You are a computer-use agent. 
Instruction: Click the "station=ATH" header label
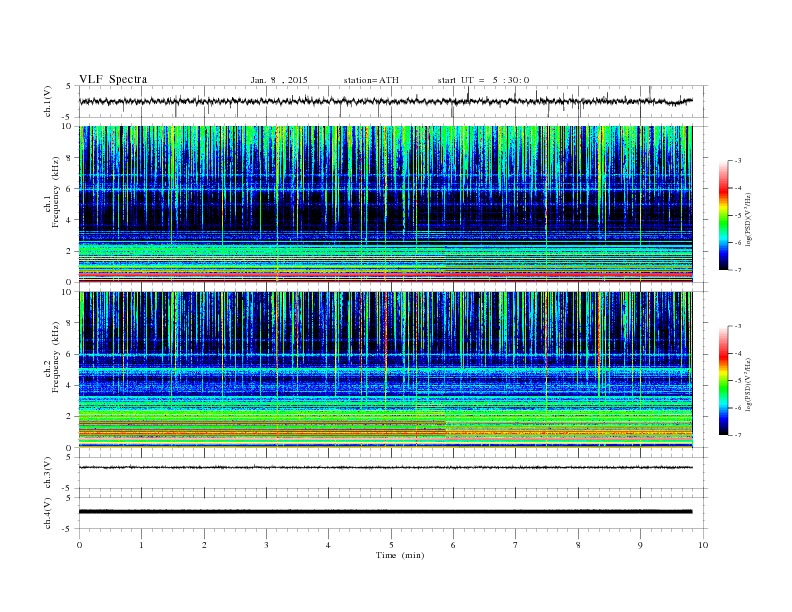click(371, 80)
